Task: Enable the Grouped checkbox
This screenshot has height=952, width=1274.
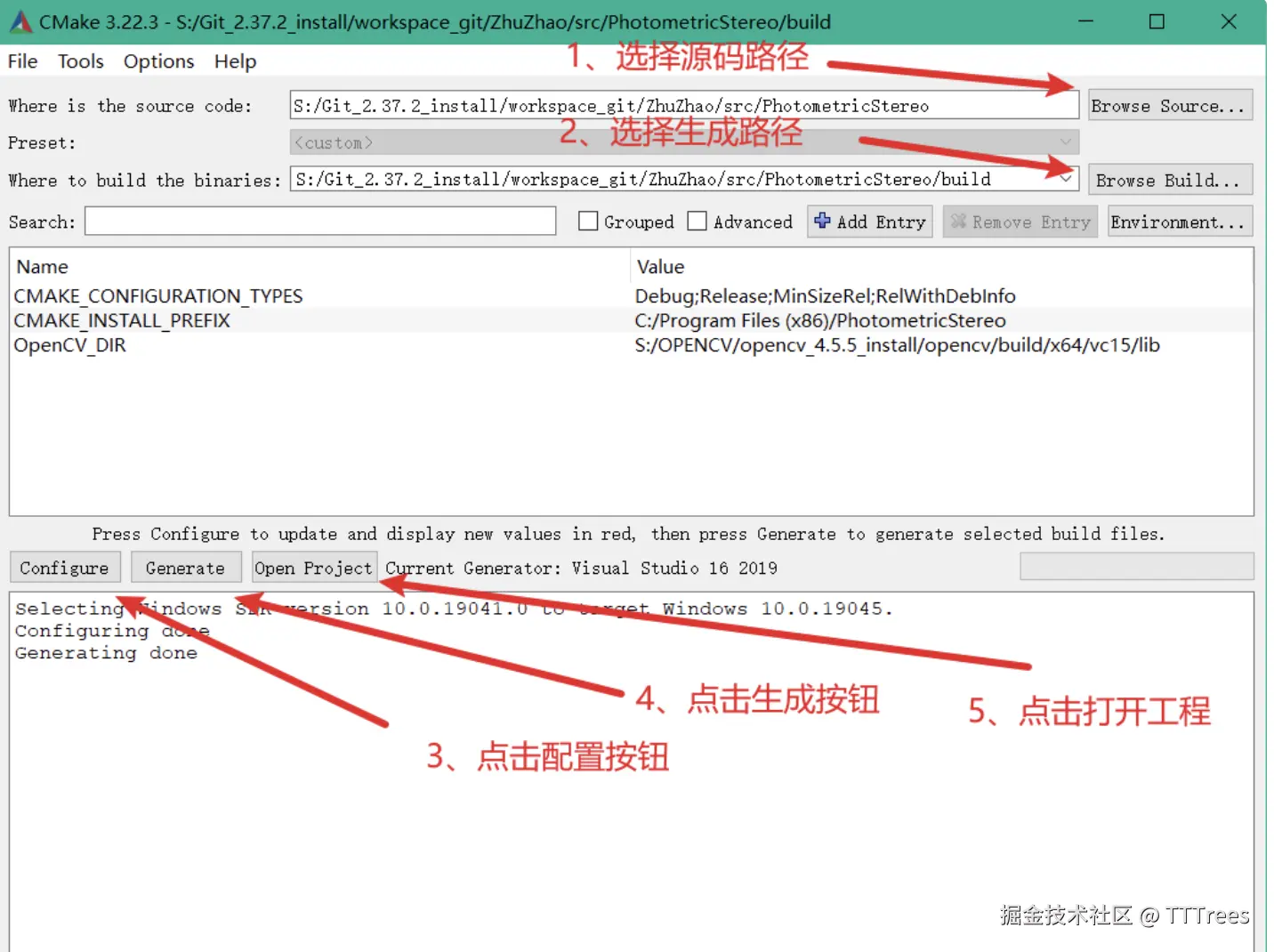Action: (x=588, y=221)
